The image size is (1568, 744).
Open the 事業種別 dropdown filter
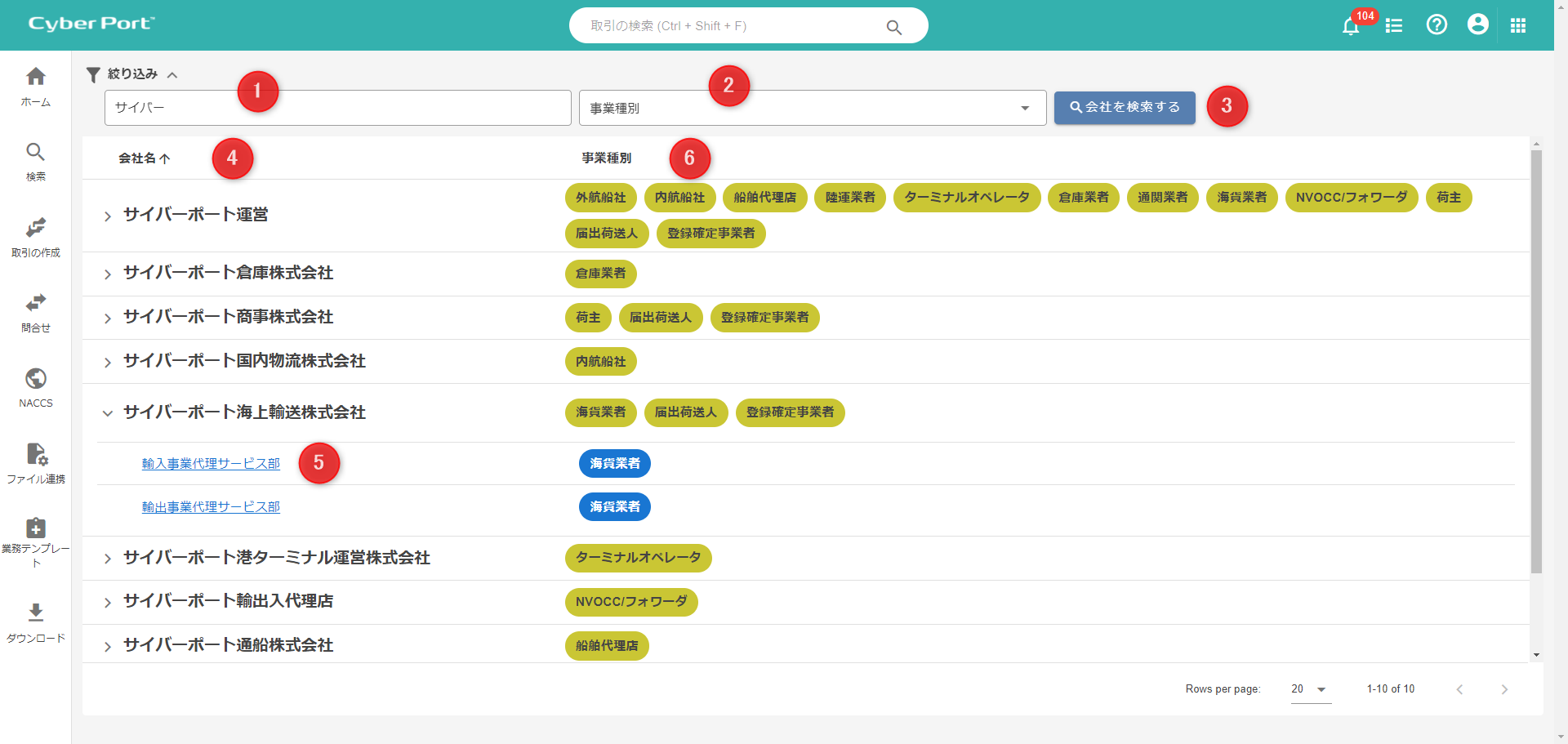812,108
